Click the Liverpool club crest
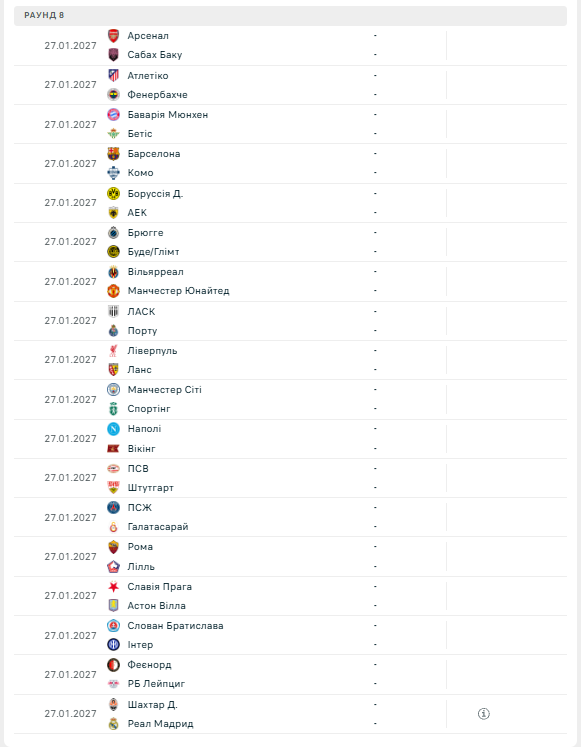This screenshot has width=581, height=747. (x=113, y=351)
